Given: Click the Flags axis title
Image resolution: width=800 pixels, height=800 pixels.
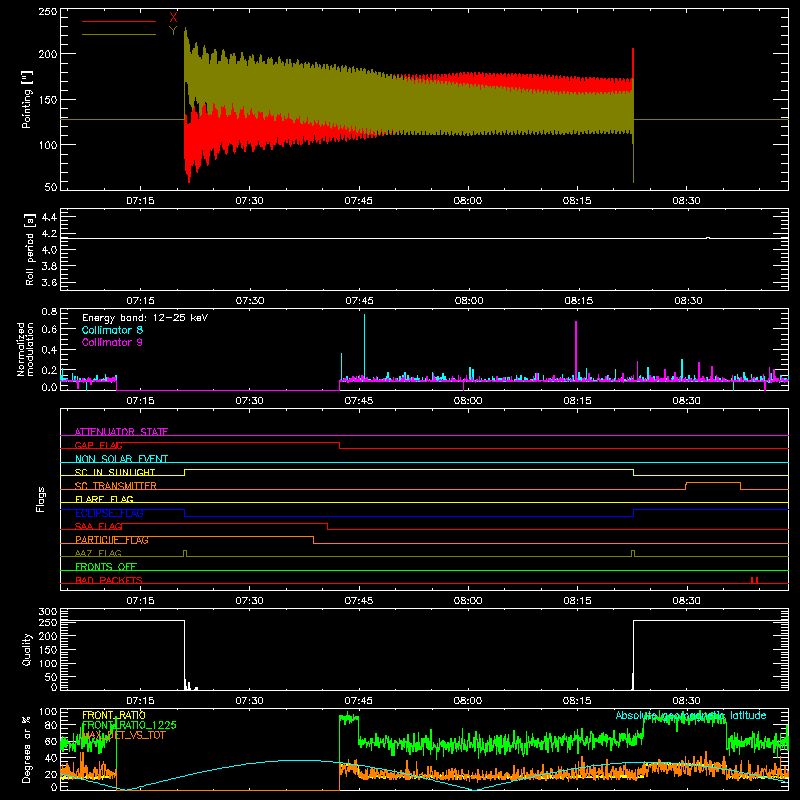Looking at the screenshot, I should pos(41,499).
